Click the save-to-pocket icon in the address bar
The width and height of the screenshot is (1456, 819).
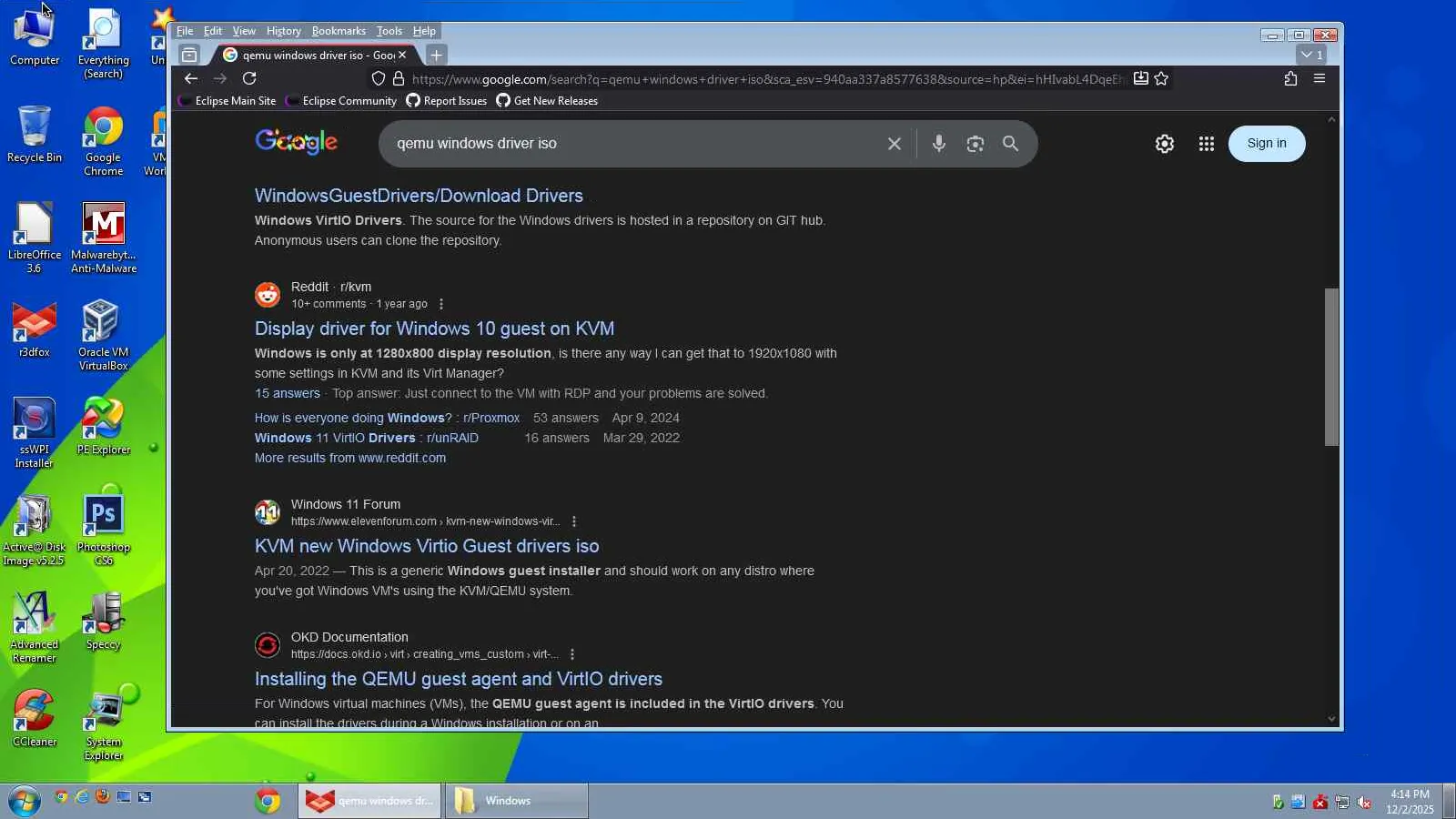point(1140,79)
